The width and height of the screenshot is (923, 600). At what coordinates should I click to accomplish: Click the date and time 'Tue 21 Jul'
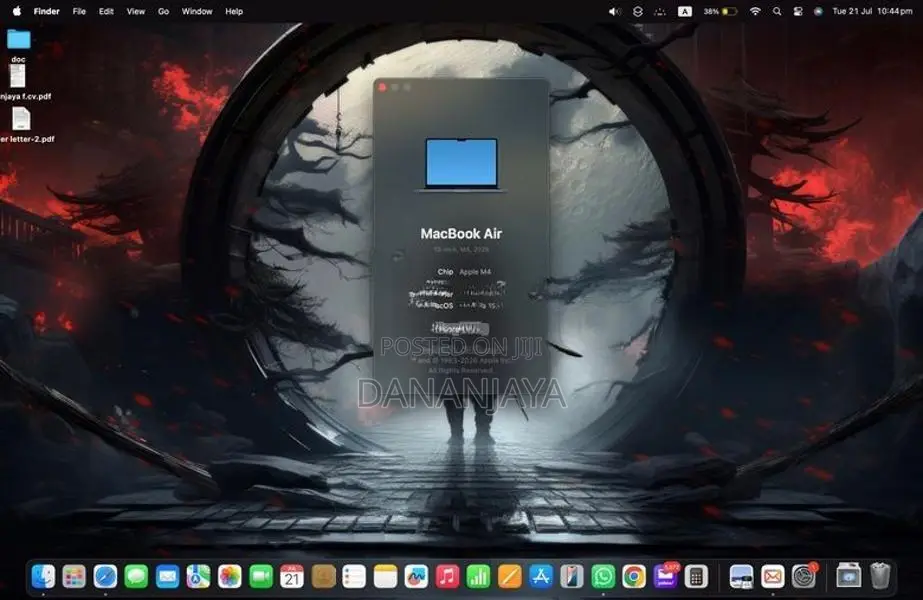pos(872,11)
